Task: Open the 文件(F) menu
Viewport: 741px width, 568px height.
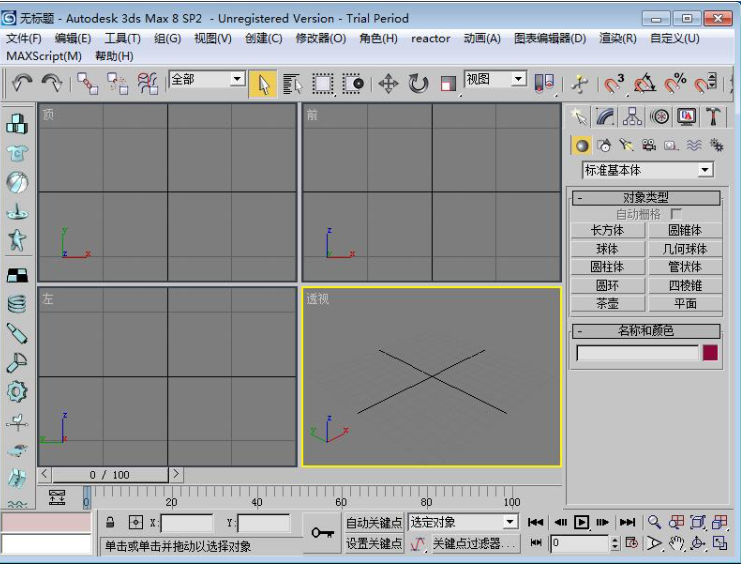Action: click(x=24, y=38)
